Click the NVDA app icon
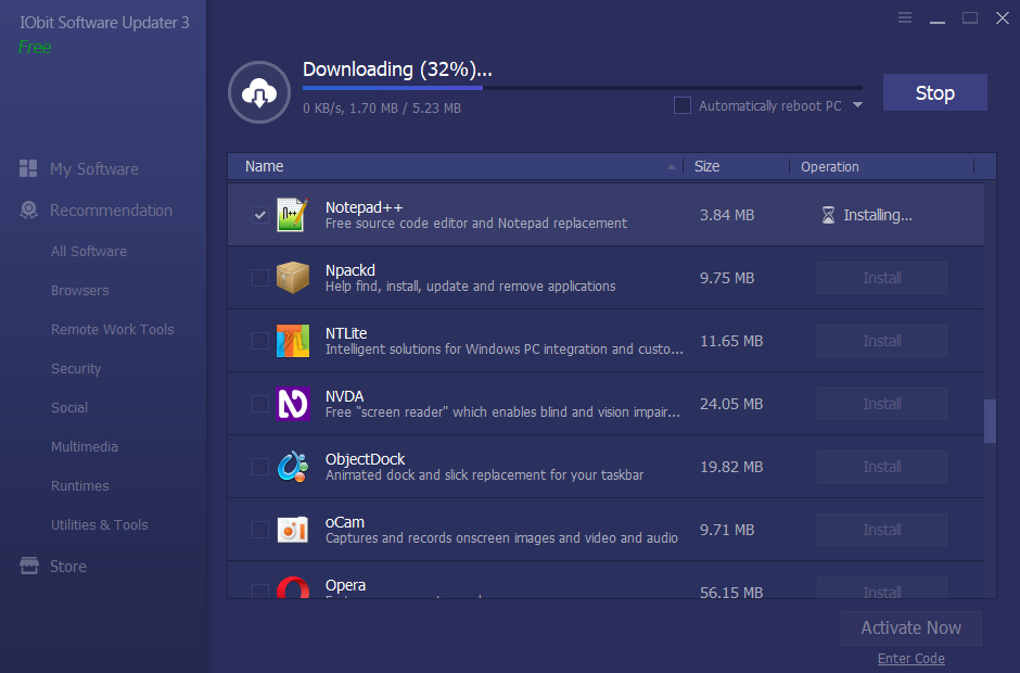Image resolution: width=1020 pixels, height=673 pixels. coord(293,404)
